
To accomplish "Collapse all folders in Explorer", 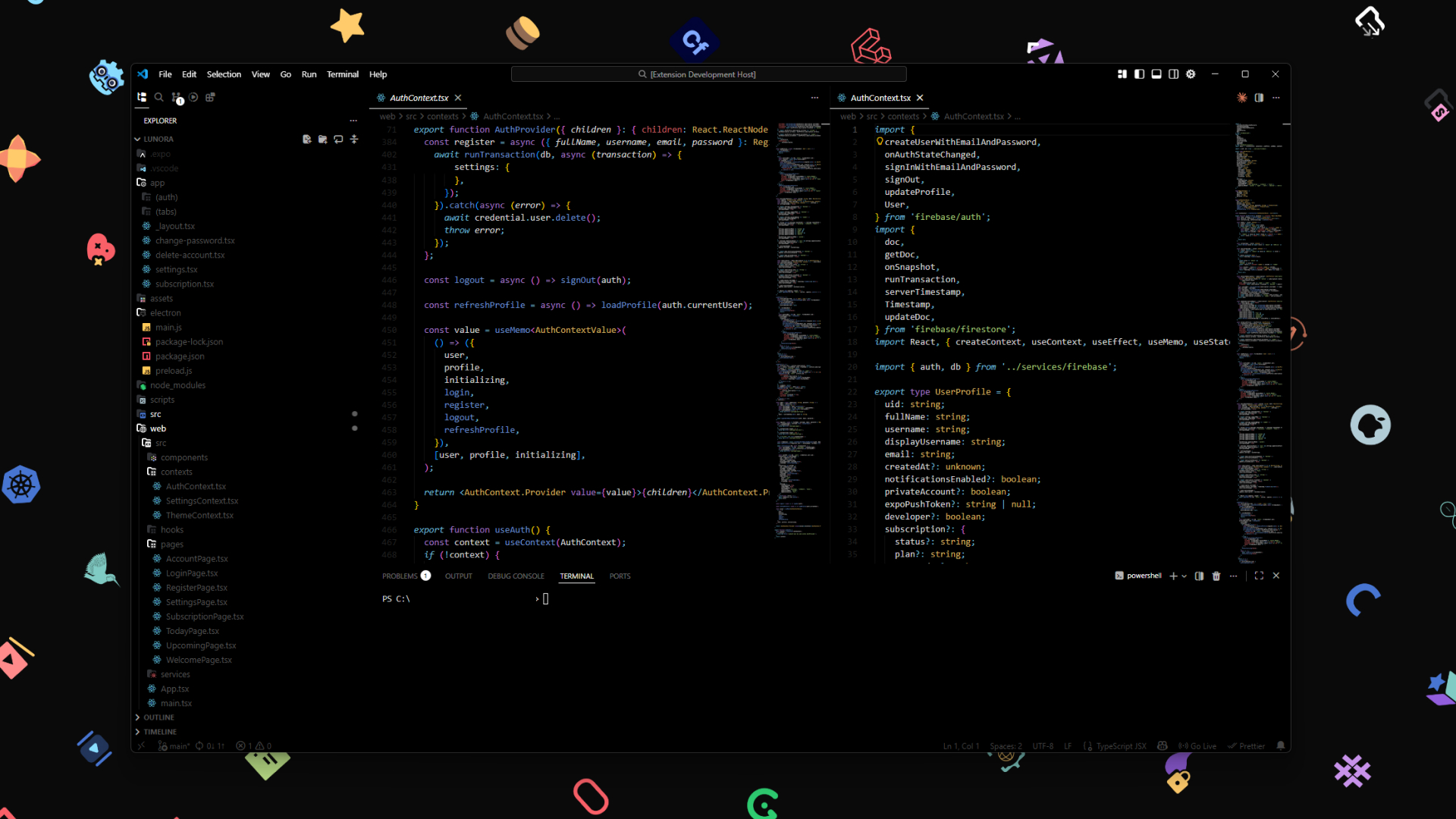I will (354, 140).
